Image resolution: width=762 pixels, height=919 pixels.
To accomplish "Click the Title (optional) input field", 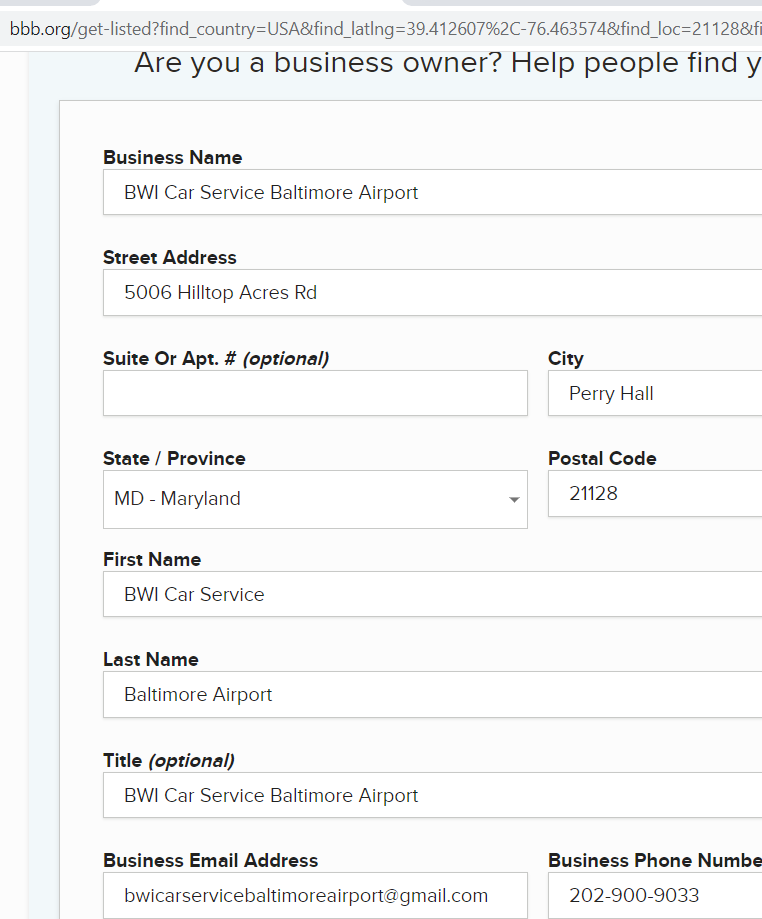I will (433, 795).
